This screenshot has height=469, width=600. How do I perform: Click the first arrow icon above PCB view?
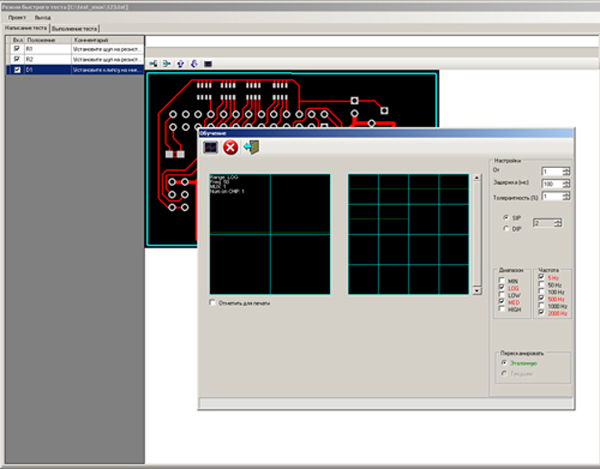(x=154, y=63)
